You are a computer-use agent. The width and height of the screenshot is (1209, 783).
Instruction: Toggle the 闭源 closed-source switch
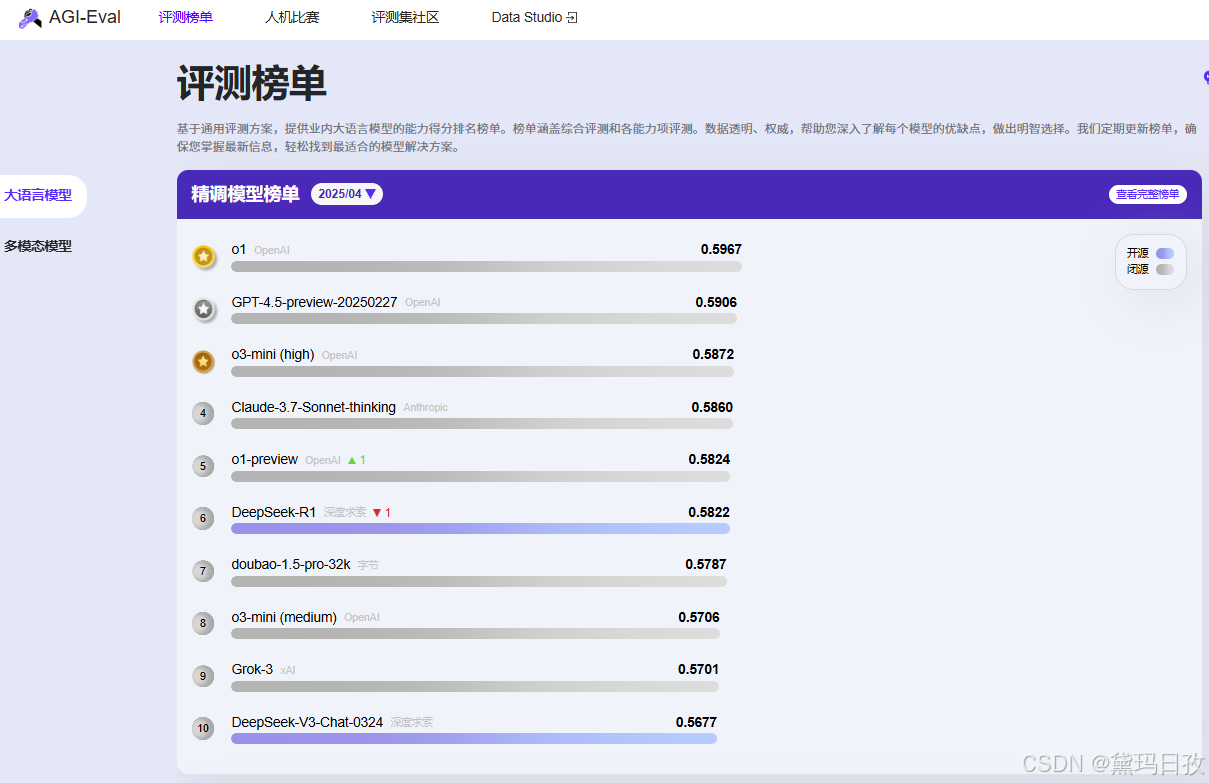[1164, 269]
